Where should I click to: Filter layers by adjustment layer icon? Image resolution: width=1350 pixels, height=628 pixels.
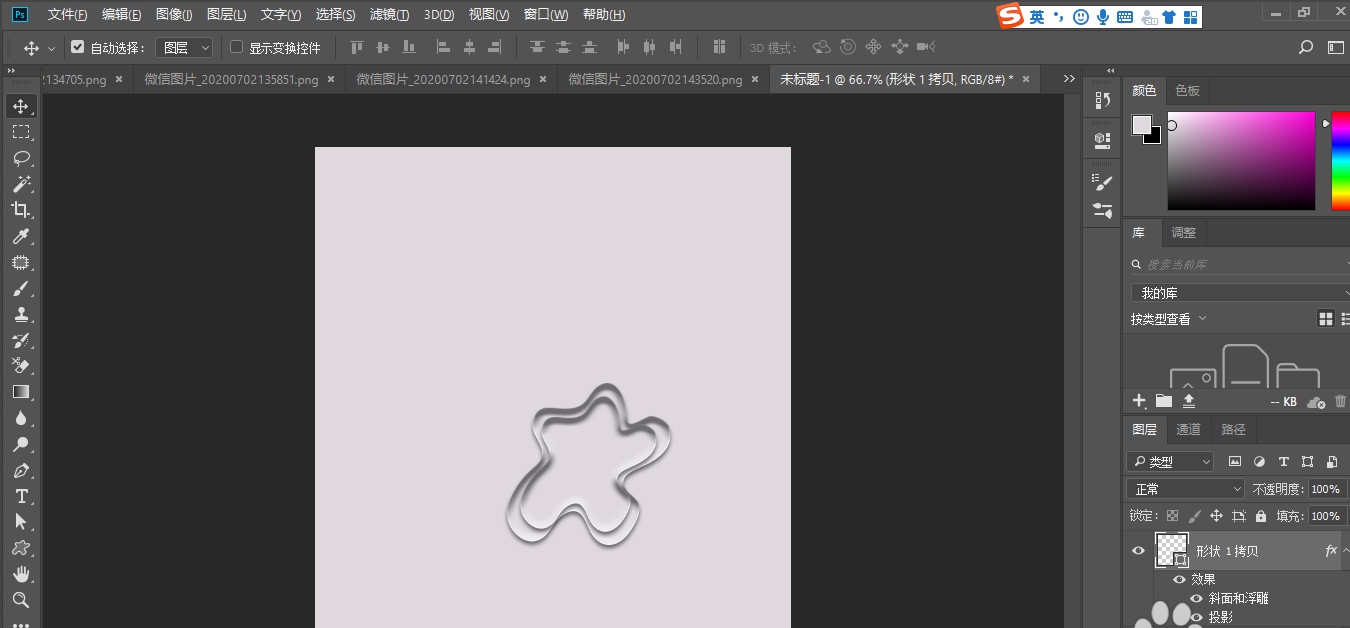tap(1259, 462)
